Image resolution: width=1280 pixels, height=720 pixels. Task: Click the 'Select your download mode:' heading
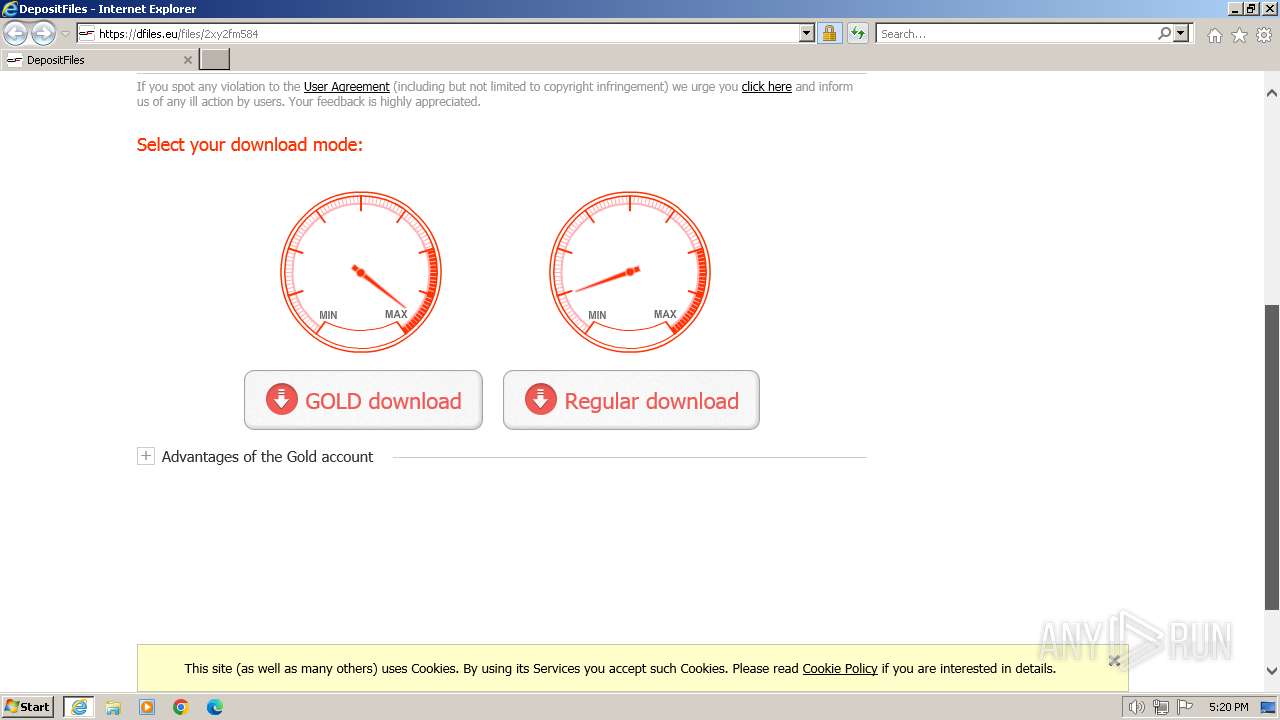tap(250, 145)
